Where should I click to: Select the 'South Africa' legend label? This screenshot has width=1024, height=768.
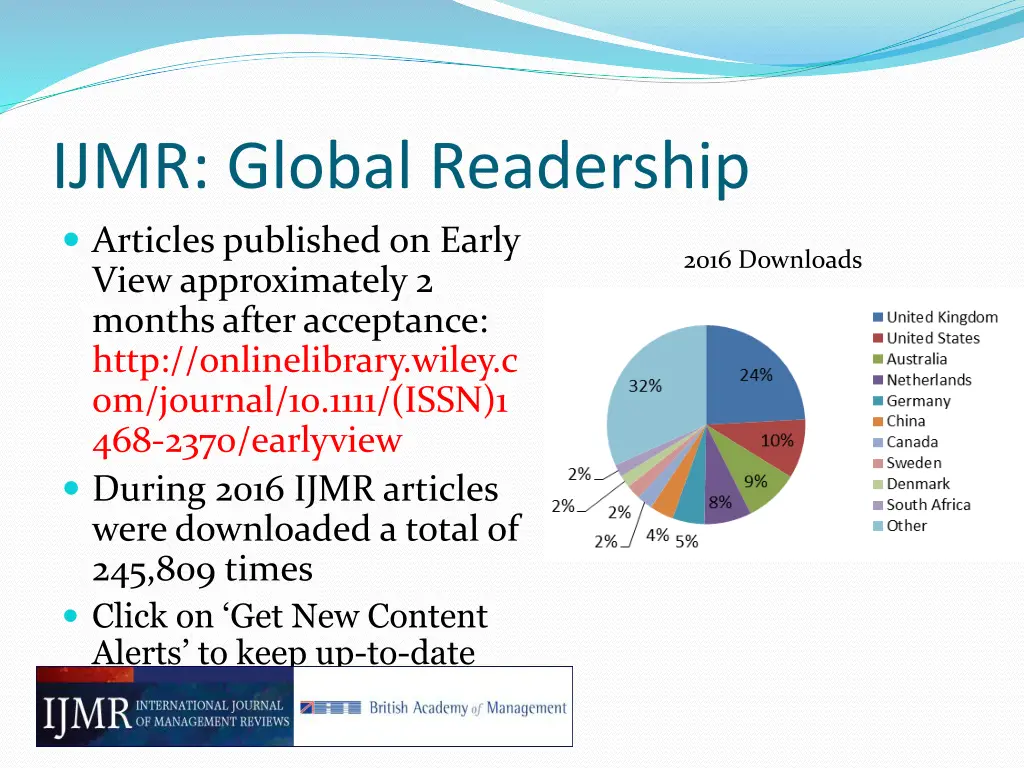(928, 505)
